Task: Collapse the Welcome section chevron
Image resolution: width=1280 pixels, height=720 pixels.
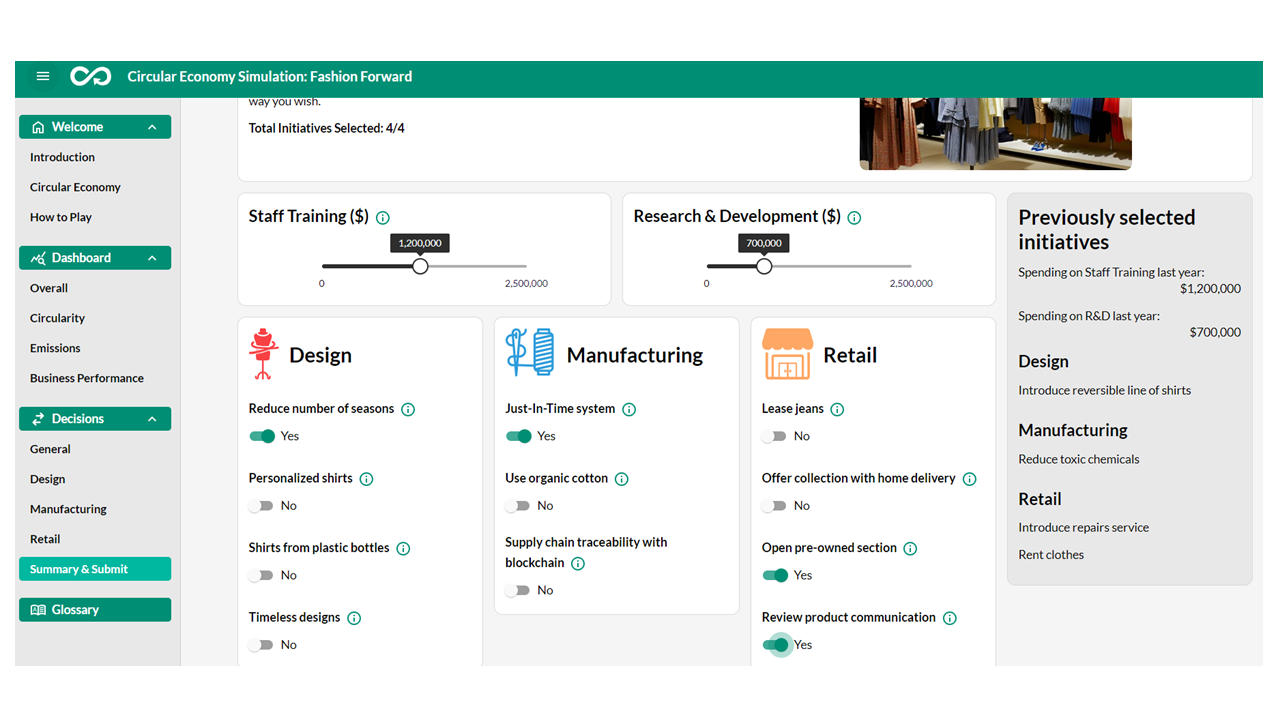Action: (152, 127)
